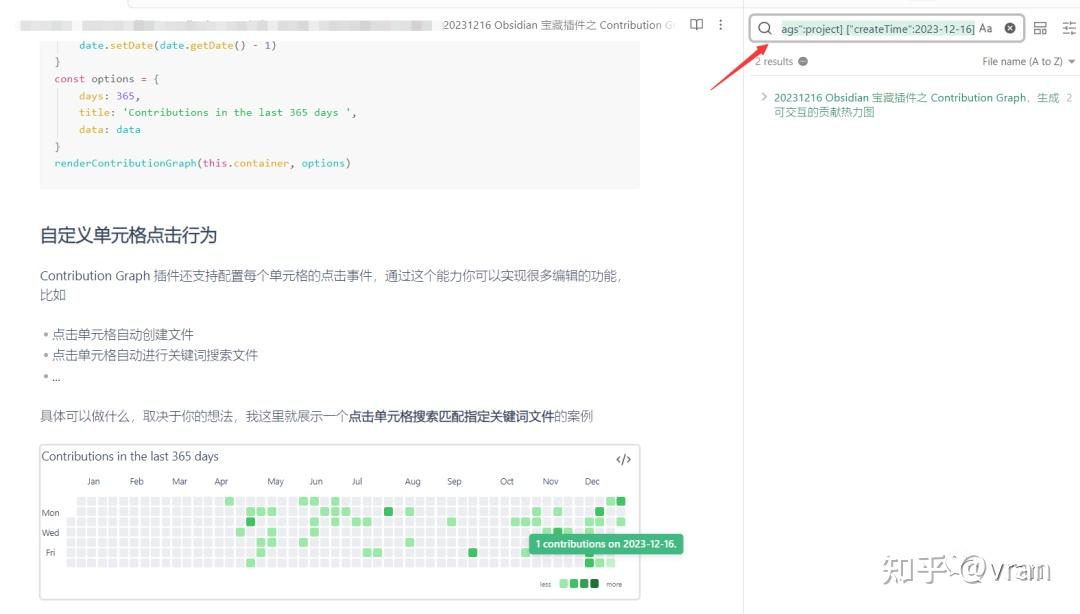Open search settings with the sliders icon
Image resolution: width=1080 pixels, height=614 pixels.
click(1068, 28)
